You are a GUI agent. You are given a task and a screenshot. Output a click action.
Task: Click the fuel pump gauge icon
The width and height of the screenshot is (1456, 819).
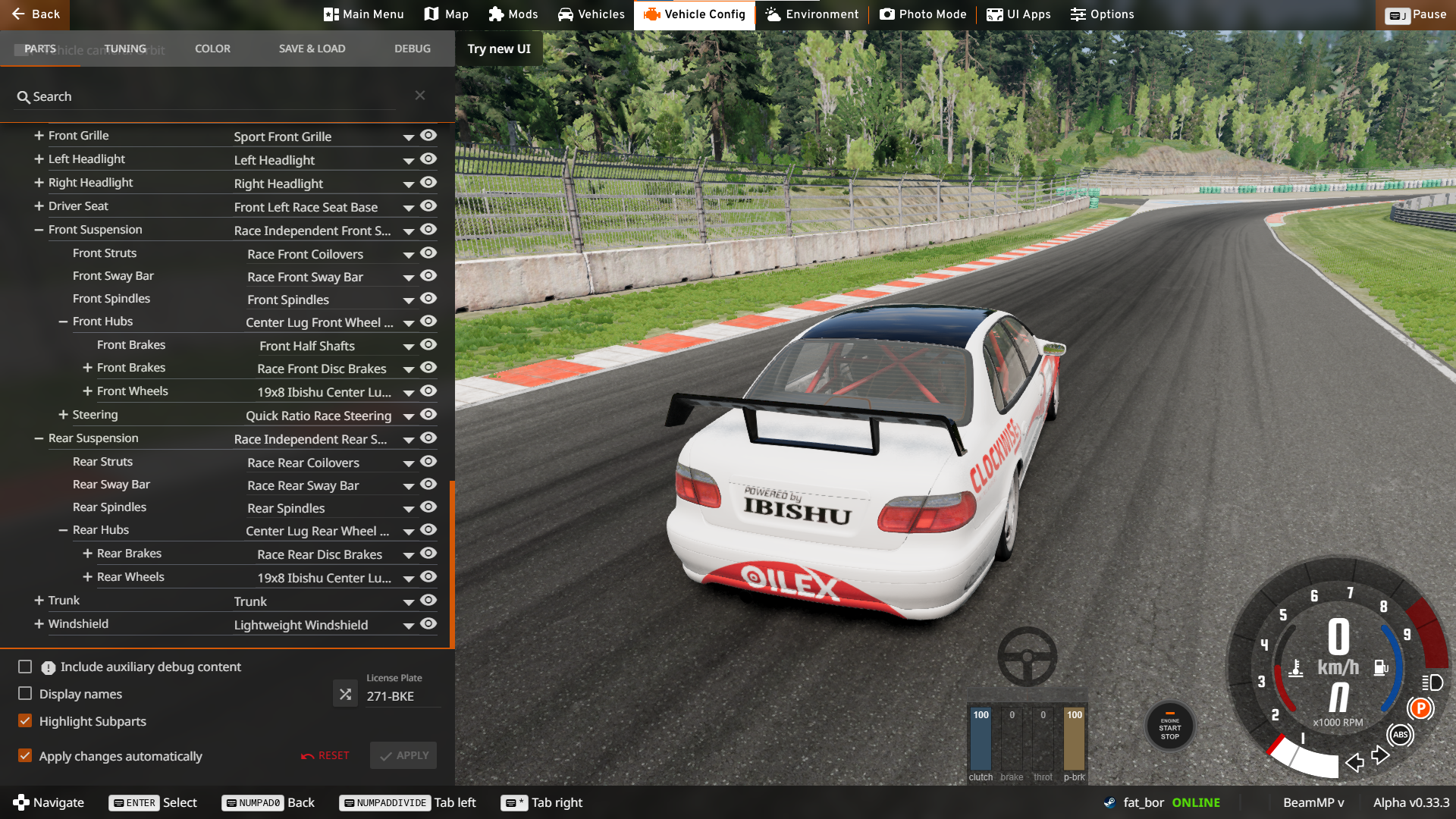pos(1381,667)
